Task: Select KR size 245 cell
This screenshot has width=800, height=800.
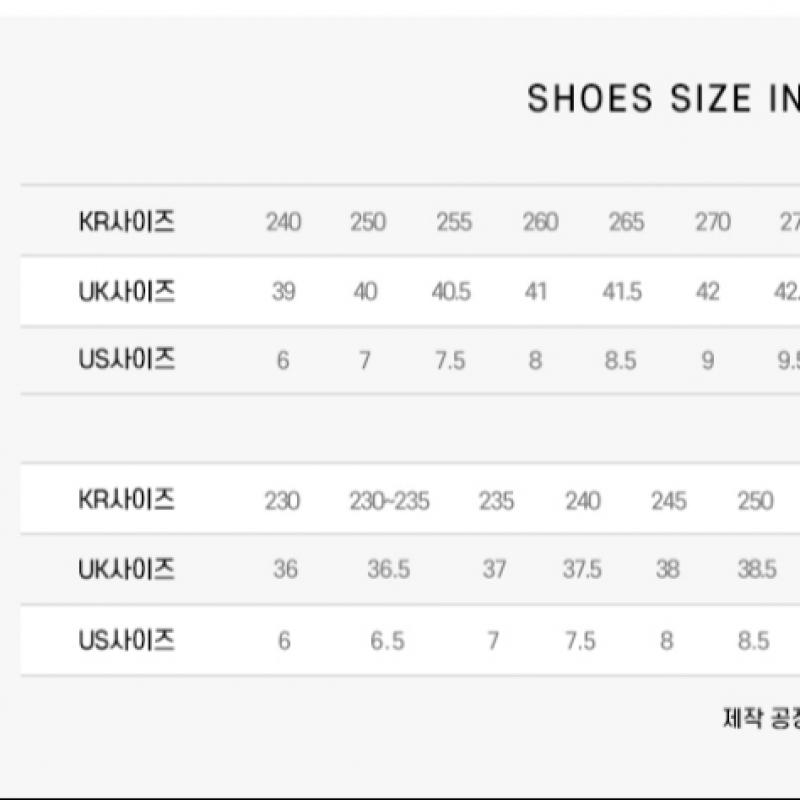Action: (x=668, y=501)
